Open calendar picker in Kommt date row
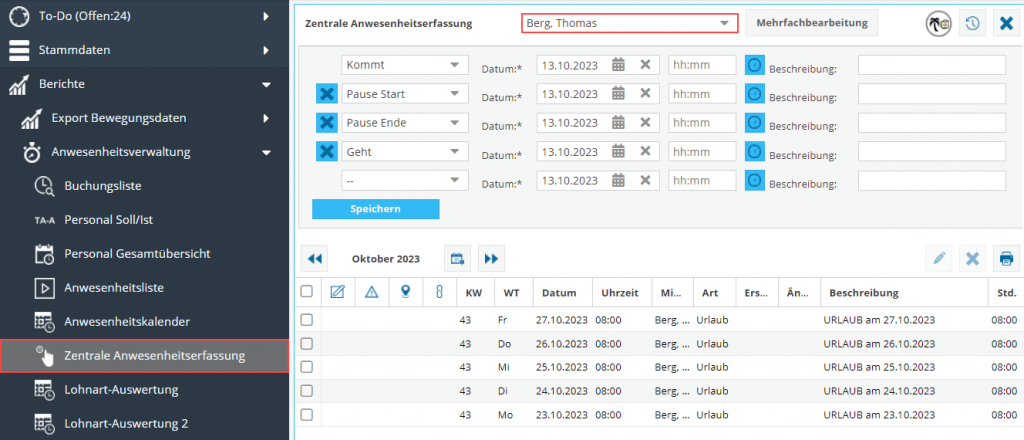The width and height of the screenshot is (1024, 440). point(618,65)
